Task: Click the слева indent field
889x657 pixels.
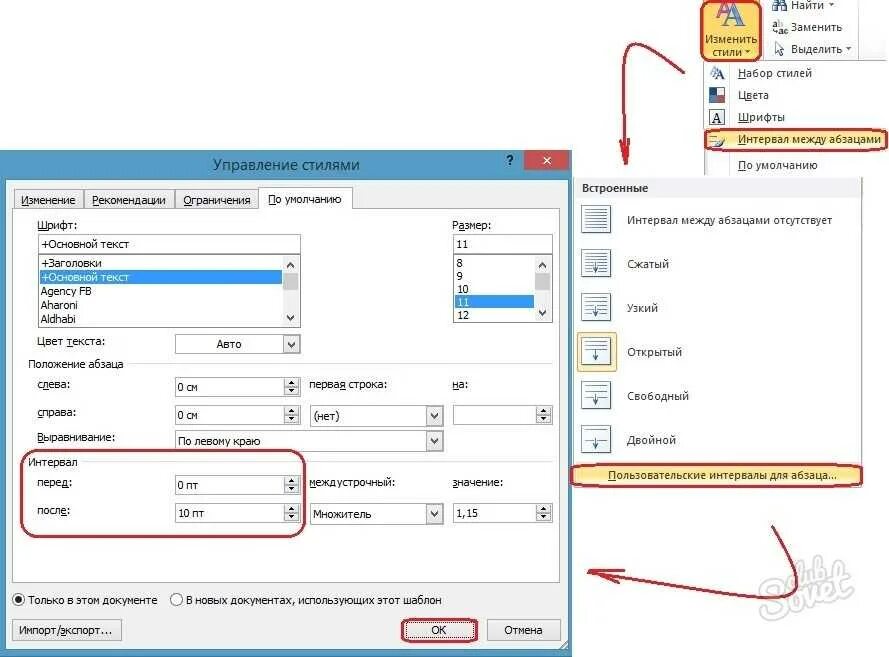Action: tap(230, 387)
